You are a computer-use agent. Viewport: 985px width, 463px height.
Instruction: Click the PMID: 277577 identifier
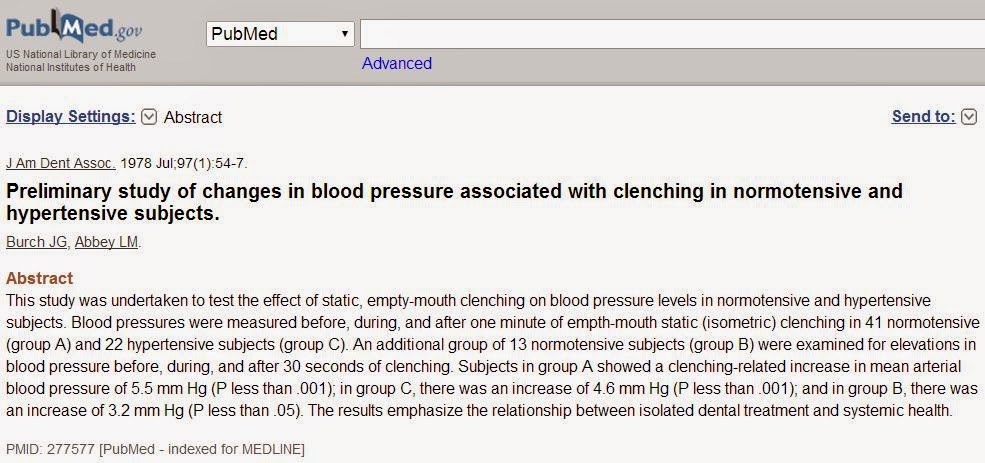(x=50, y=449)
